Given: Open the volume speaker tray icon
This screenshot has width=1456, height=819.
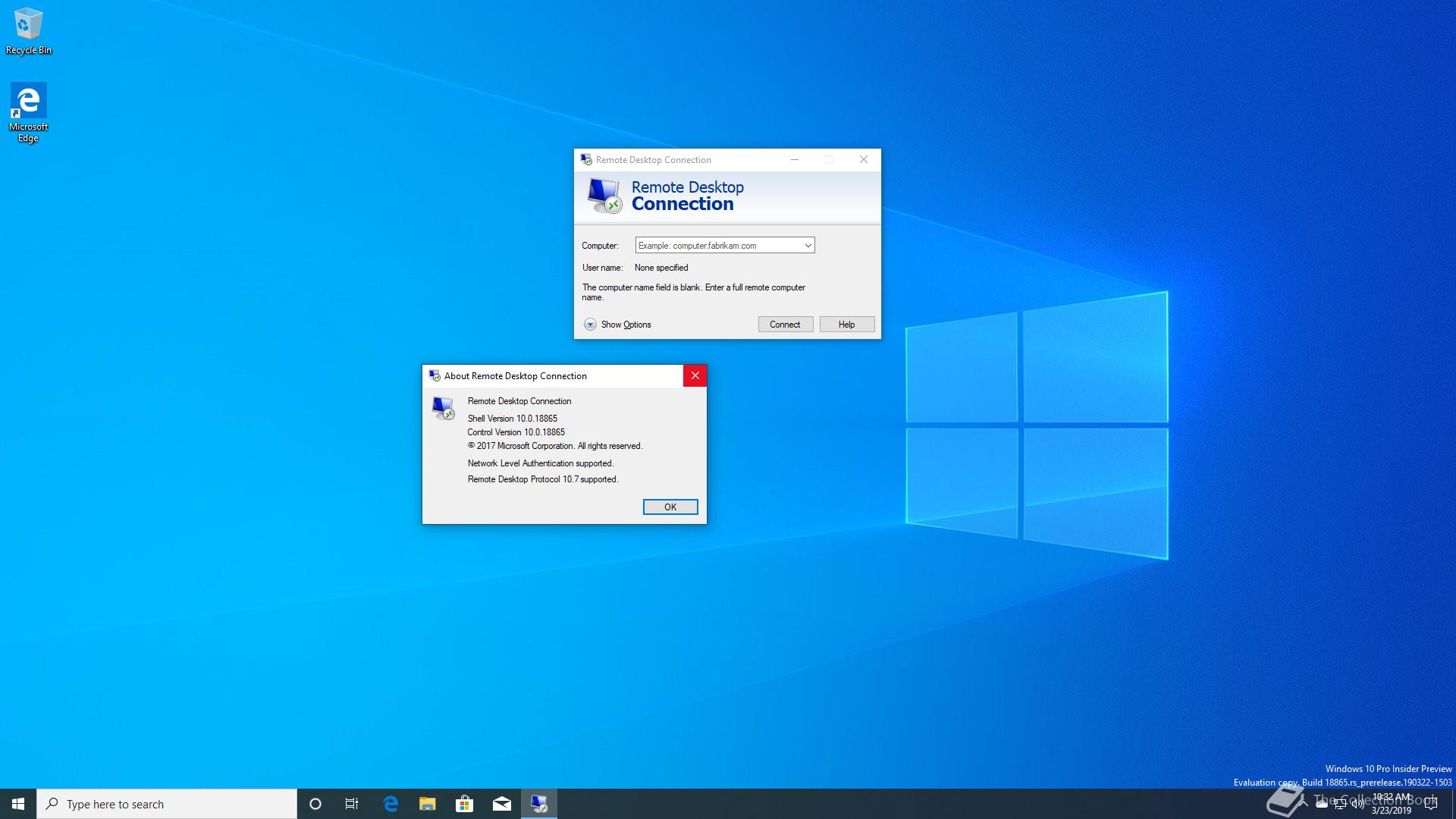Looking at the screenshot, I should (x=1358, y=804).
